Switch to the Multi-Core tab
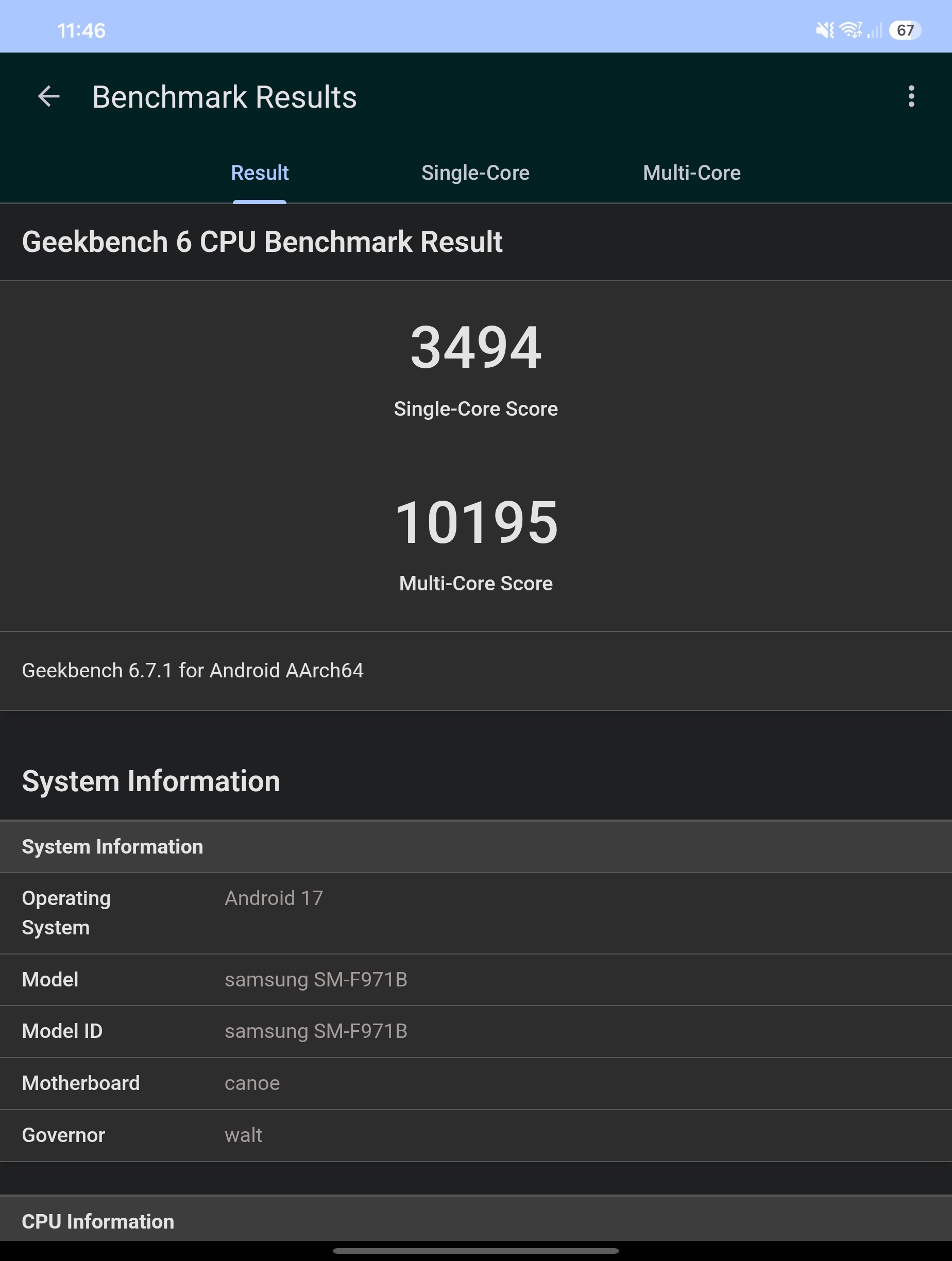Screen dimensions: 952x1261 (x=692, y=173)
